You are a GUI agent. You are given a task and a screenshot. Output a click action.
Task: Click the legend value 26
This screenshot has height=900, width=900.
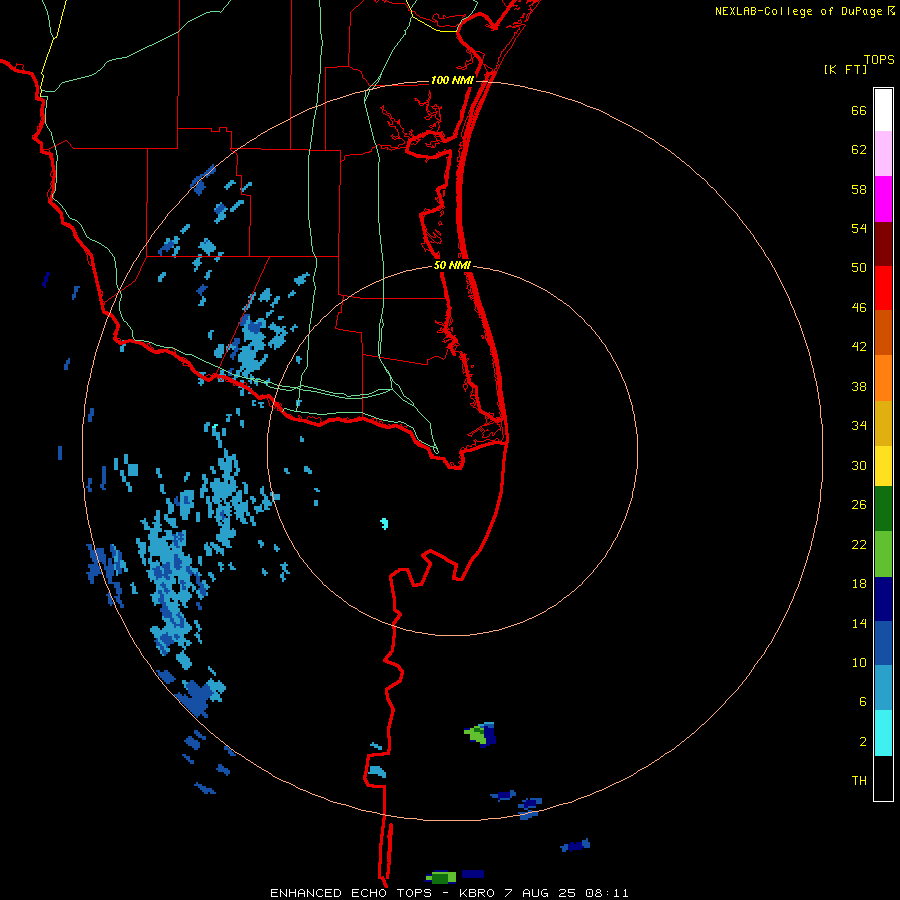tap(859, 505)
